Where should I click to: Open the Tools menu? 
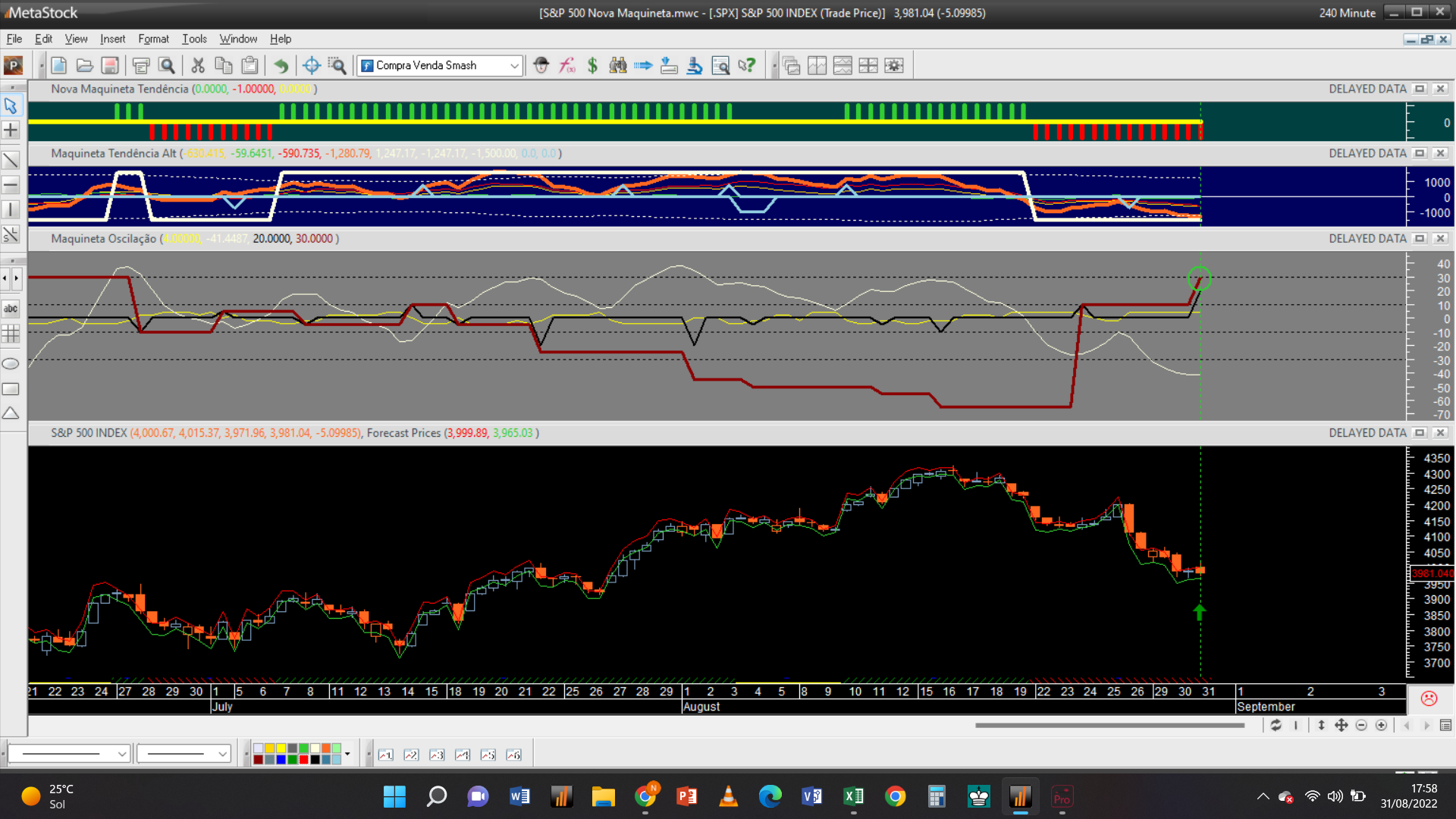pos(194,39)
